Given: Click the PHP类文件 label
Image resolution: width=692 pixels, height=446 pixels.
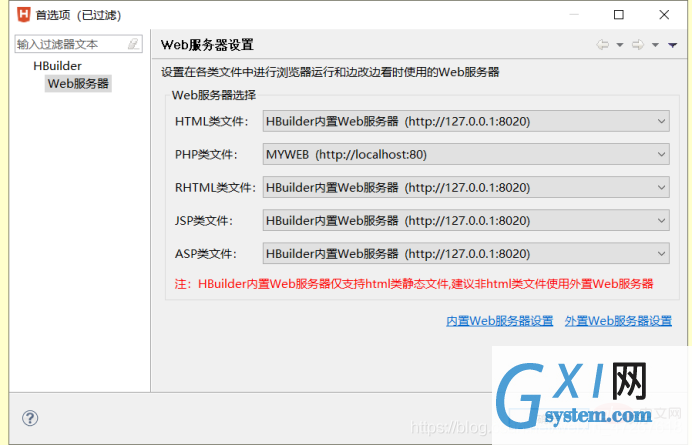Looking at the screenshot, I should [206, 154].
